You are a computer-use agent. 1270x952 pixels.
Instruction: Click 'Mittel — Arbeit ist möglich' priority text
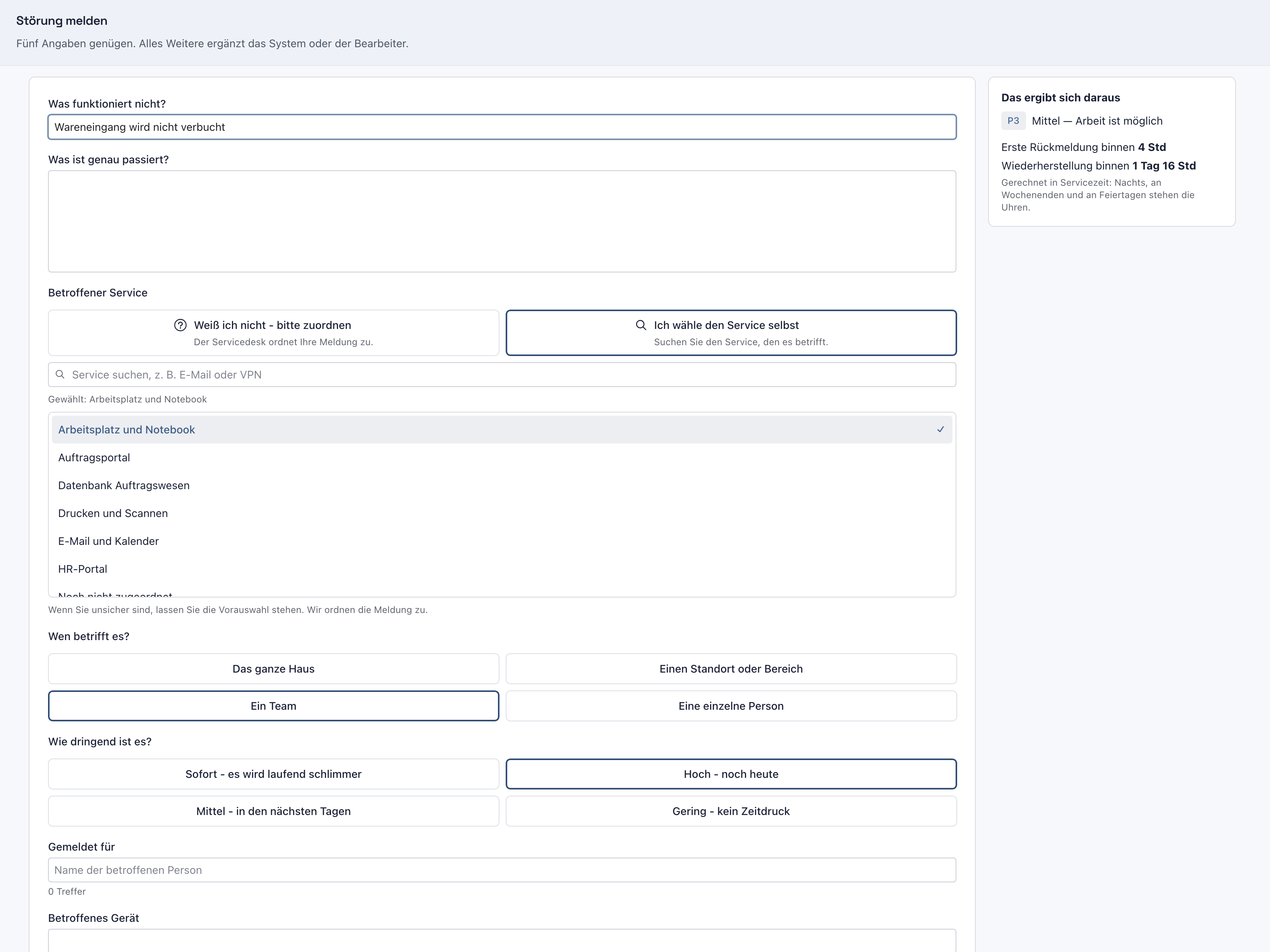pyautogui.click(x=1097, y=121)
